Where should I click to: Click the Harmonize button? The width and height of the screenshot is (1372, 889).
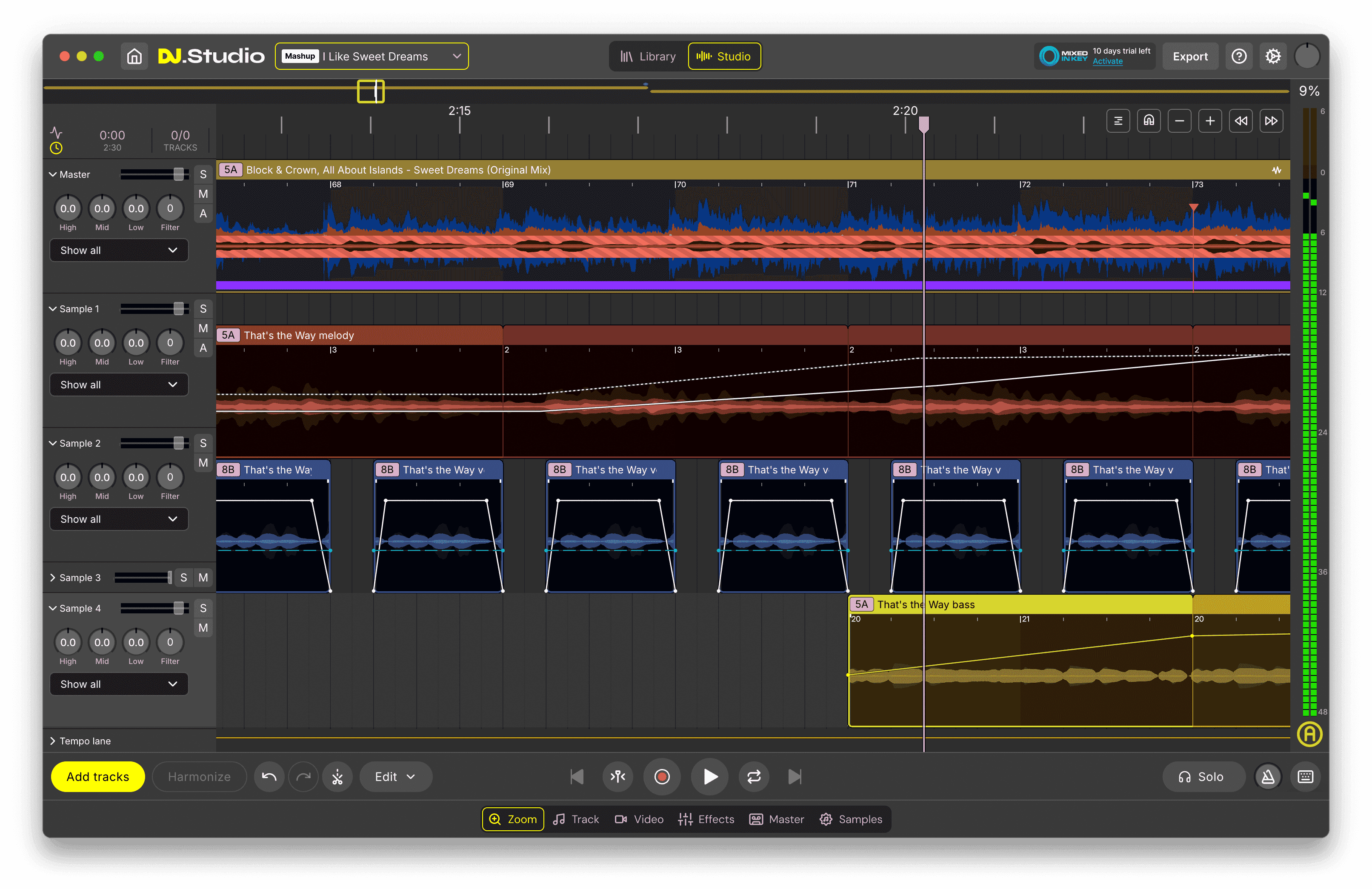point(200,777)
